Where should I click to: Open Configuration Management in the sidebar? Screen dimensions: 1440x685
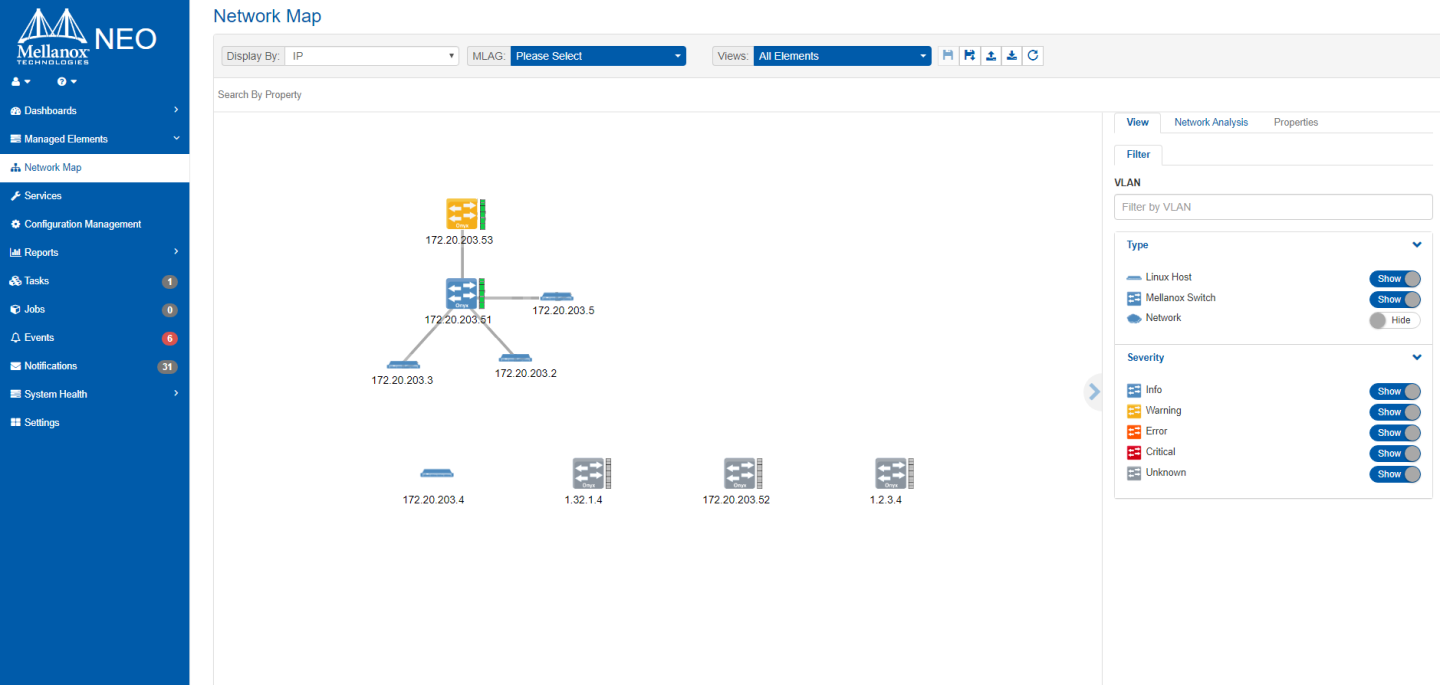point(82,224)
